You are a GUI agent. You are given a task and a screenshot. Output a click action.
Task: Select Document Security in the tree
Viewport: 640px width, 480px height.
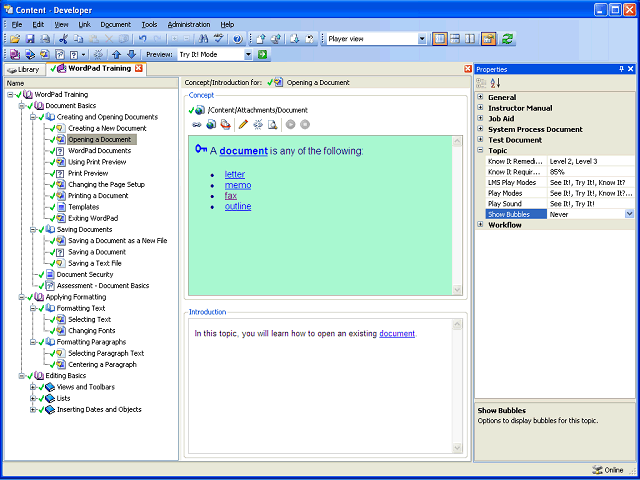point(85,274)
